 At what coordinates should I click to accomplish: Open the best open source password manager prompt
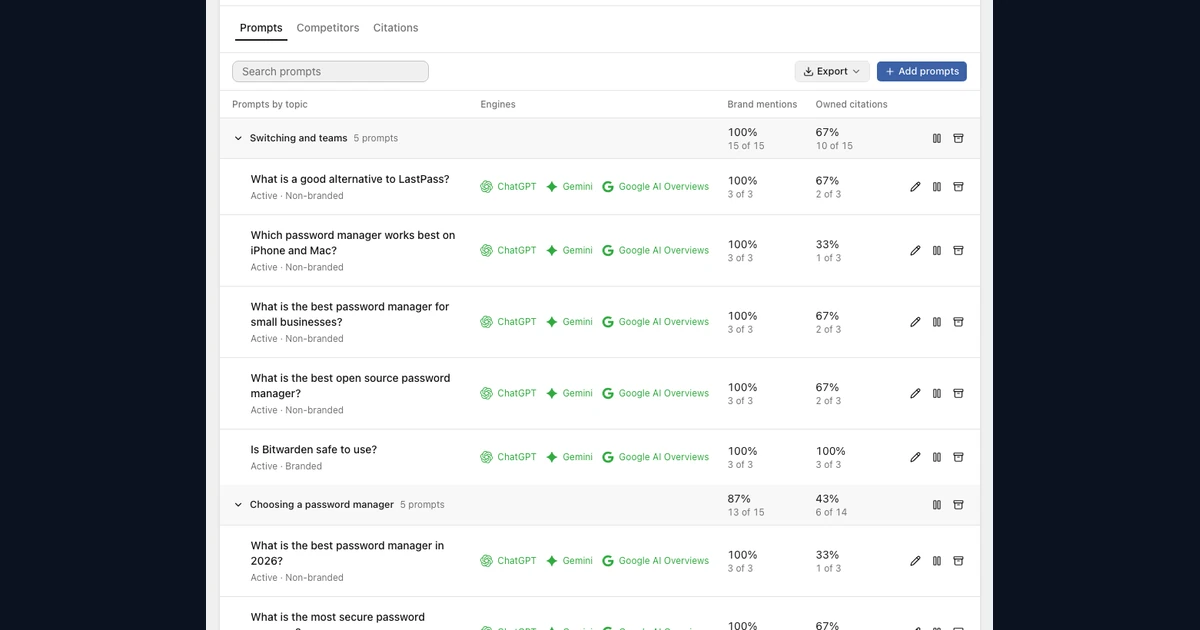(x=351, y=386)
